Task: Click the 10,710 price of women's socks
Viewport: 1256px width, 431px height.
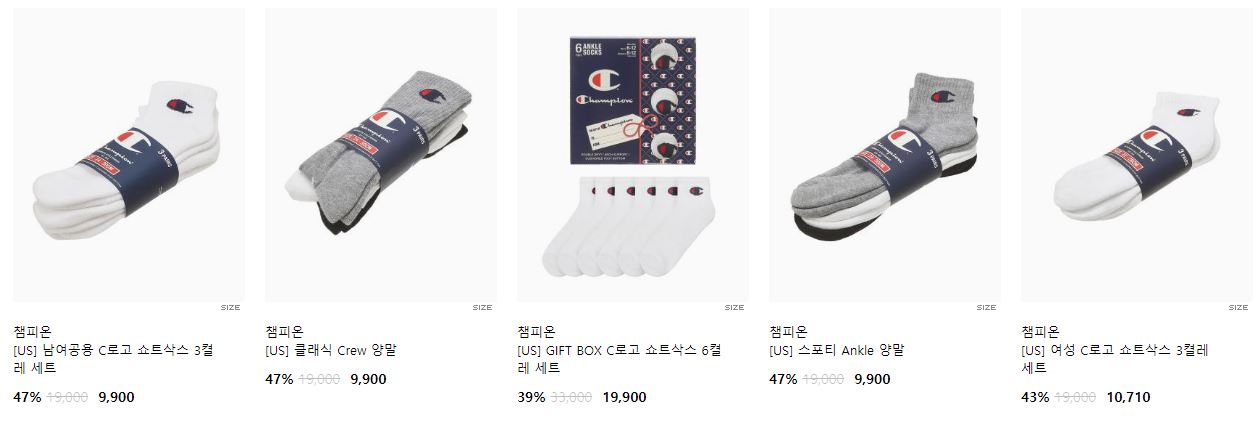Action: [x=1128, y=397]
